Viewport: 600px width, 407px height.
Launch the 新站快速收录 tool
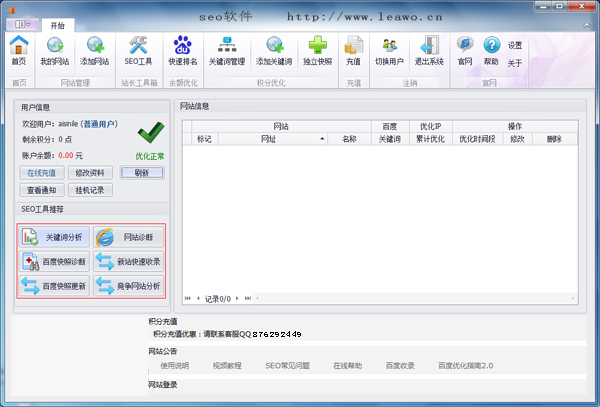(x=129, y=262)
